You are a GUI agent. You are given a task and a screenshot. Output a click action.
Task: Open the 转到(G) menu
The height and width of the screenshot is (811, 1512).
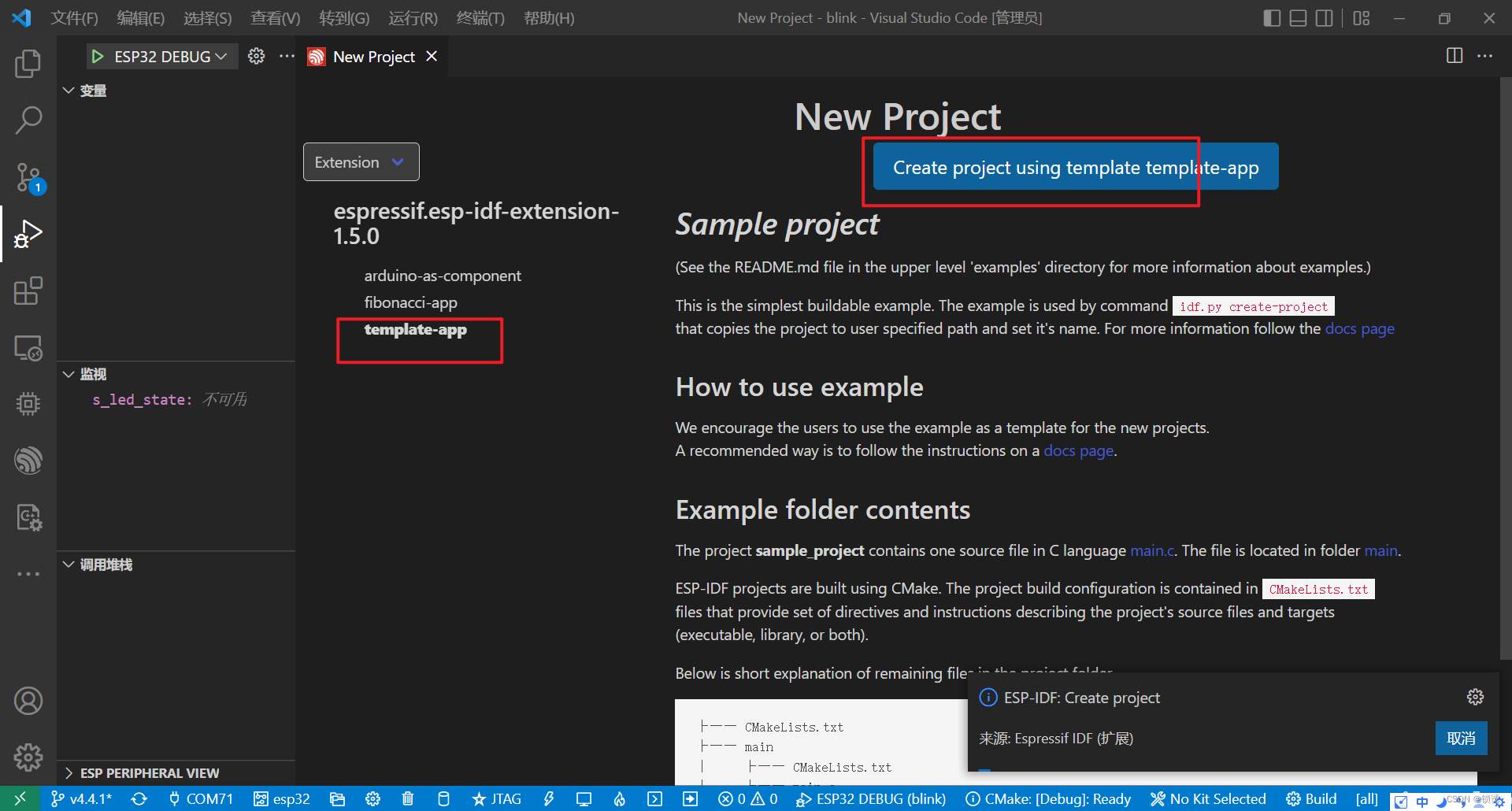pyautogui.click(x=344, y=17)
